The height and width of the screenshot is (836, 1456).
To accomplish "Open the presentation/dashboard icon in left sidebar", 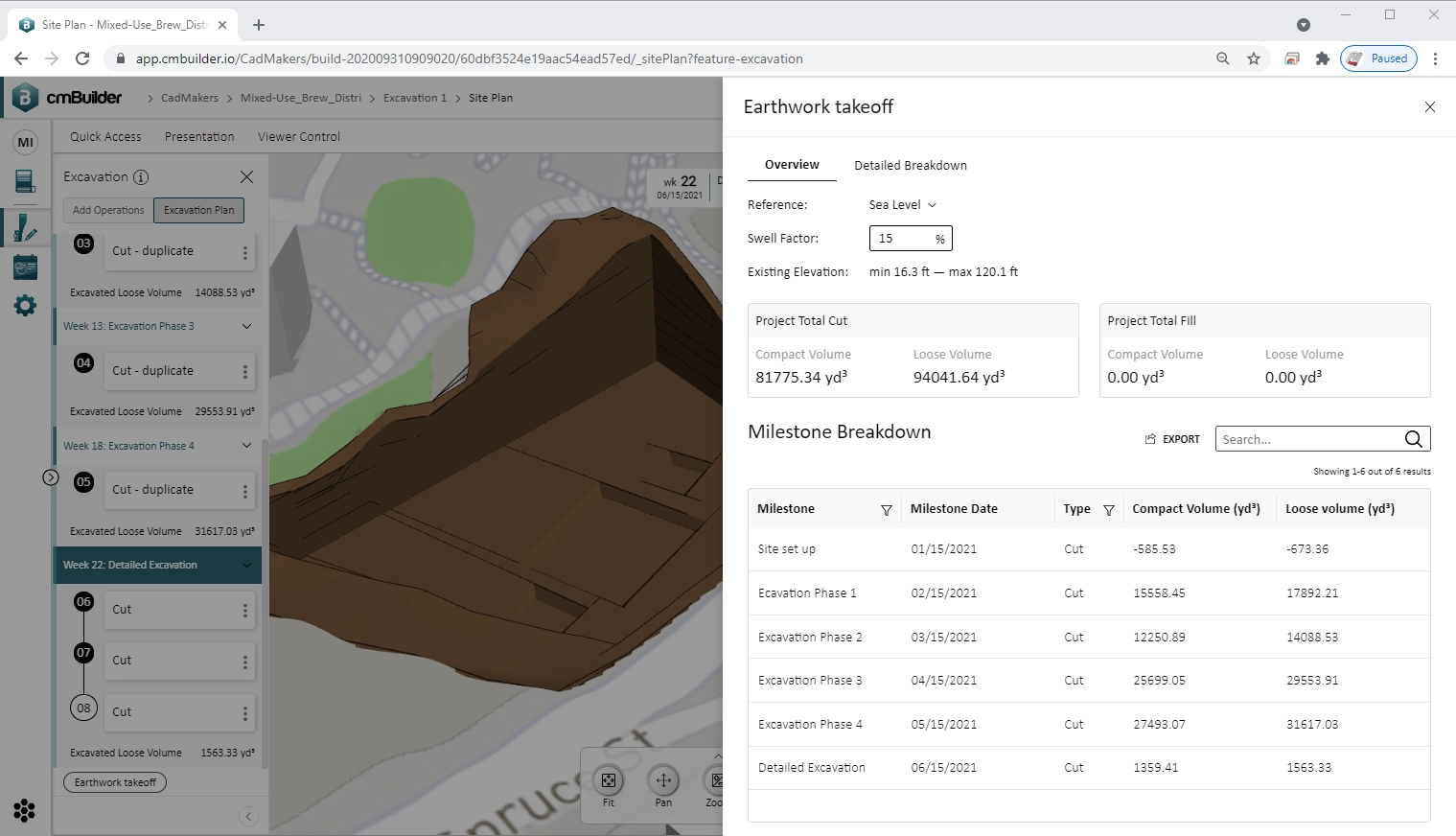I will [x=24, y=266].
